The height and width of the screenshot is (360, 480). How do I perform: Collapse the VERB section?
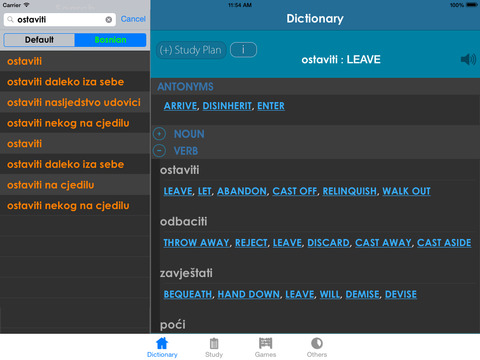(x=159, y=151)
